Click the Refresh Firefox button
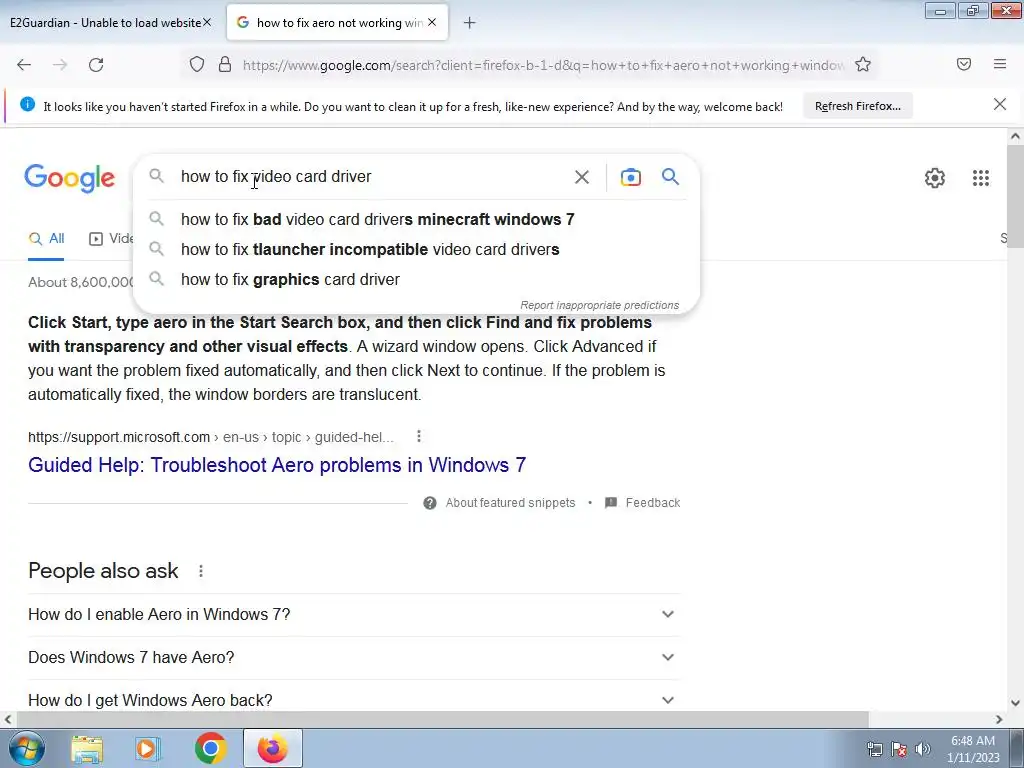Screen dimensions: 1024x768 (x=857, y=106)
